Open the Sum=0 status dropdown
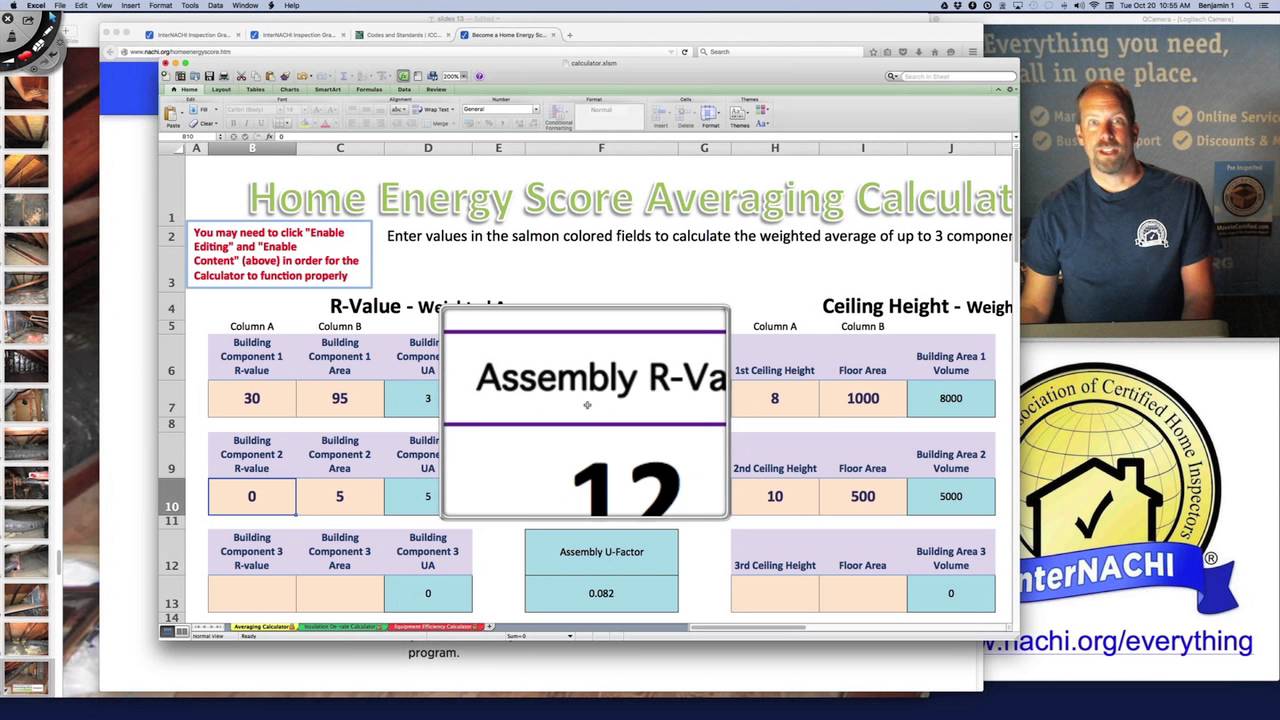This screenshot has width=1280, height=720. [570, 636]
